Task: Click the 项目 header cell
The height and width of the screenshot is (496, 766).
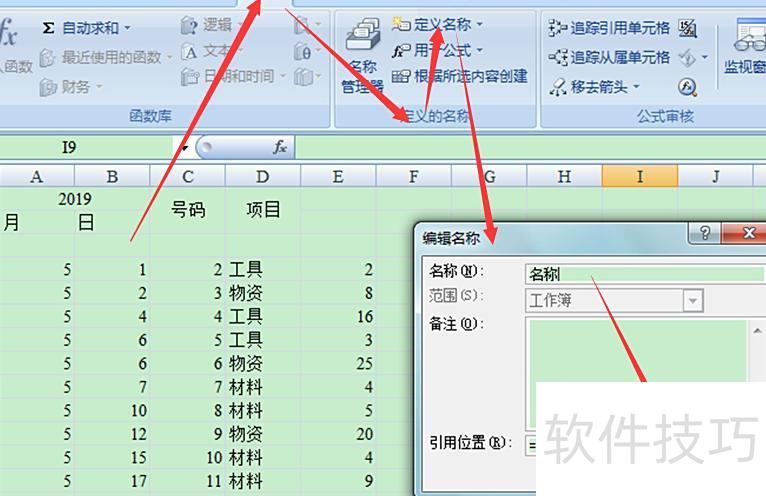Action: coord(263,210)
